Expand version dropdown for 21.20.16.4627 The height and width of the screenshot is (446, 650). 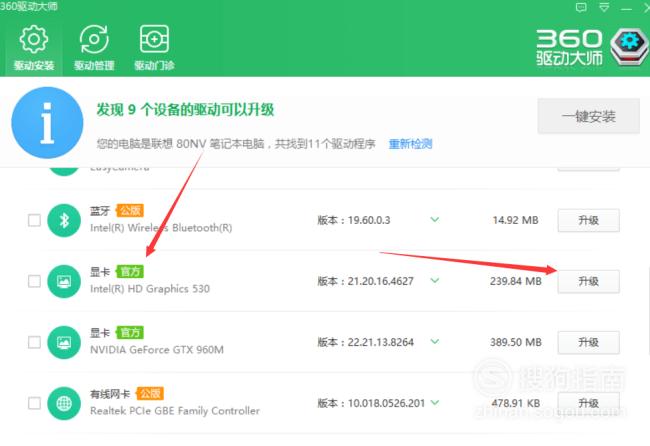point(434,281)
